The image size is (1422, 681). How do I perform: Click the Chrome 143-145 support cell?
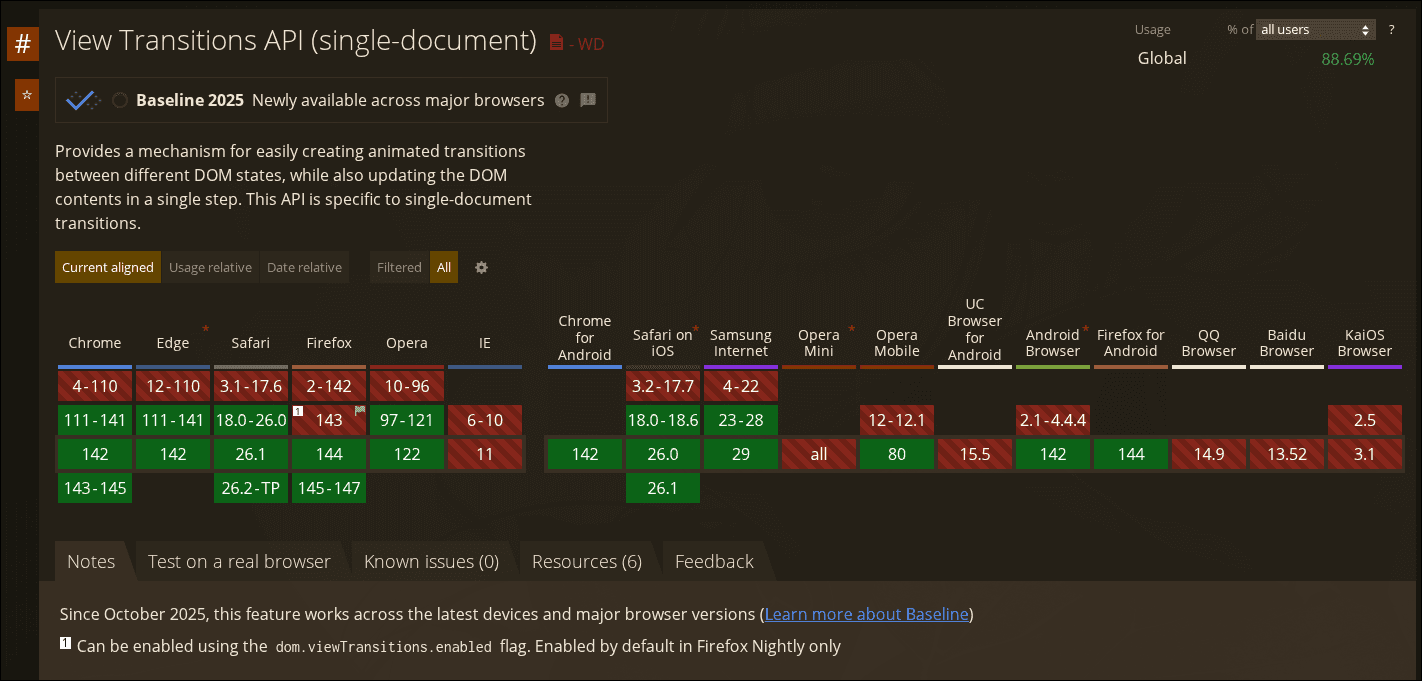coord(95,488)
